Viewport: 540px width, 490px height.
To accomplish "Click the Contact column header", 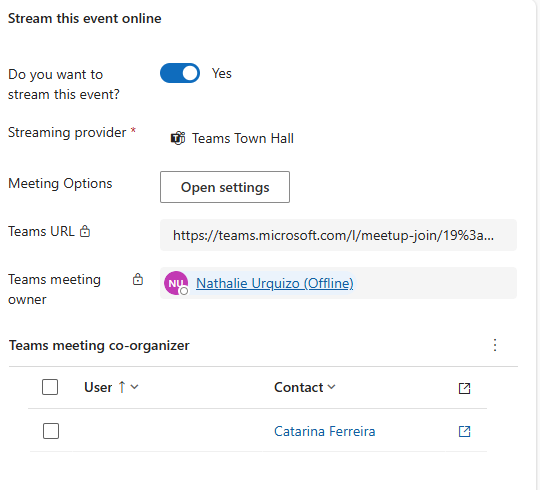I will 299,387.
